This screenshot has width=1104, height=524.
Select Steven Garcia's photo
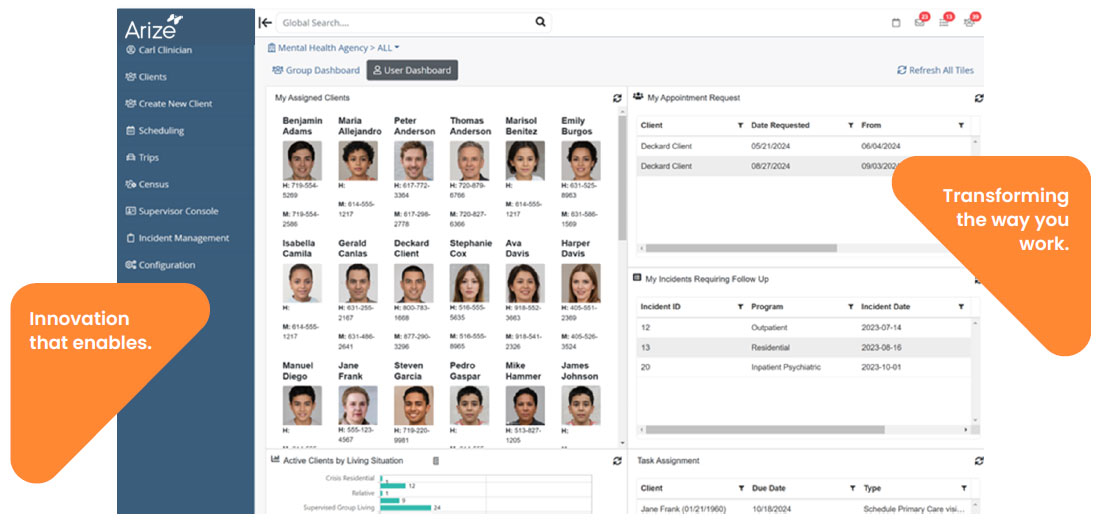tap(413, 405)
